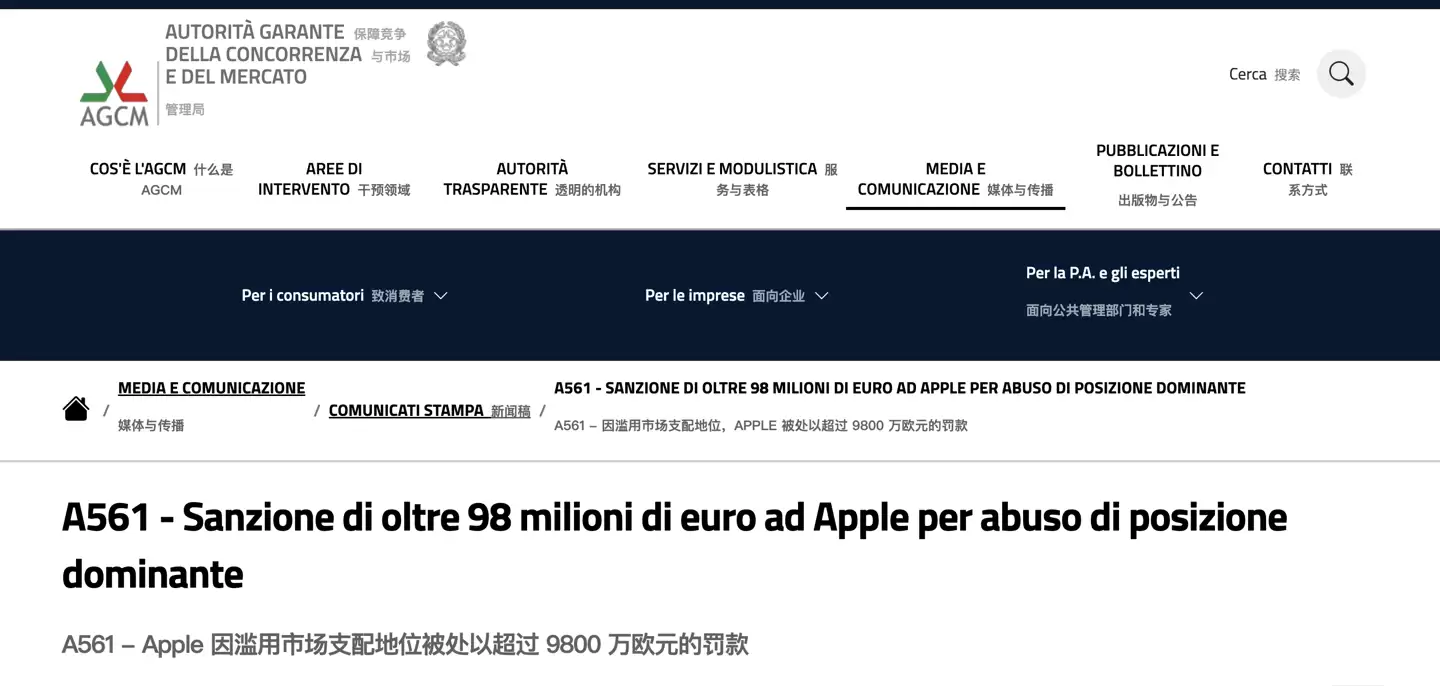Screen dimensions: 1440x686
Task: Select the AUTORITÀ TRASPARENTE navigation entry
Action: pyautogui.click(x=532, y=179)
